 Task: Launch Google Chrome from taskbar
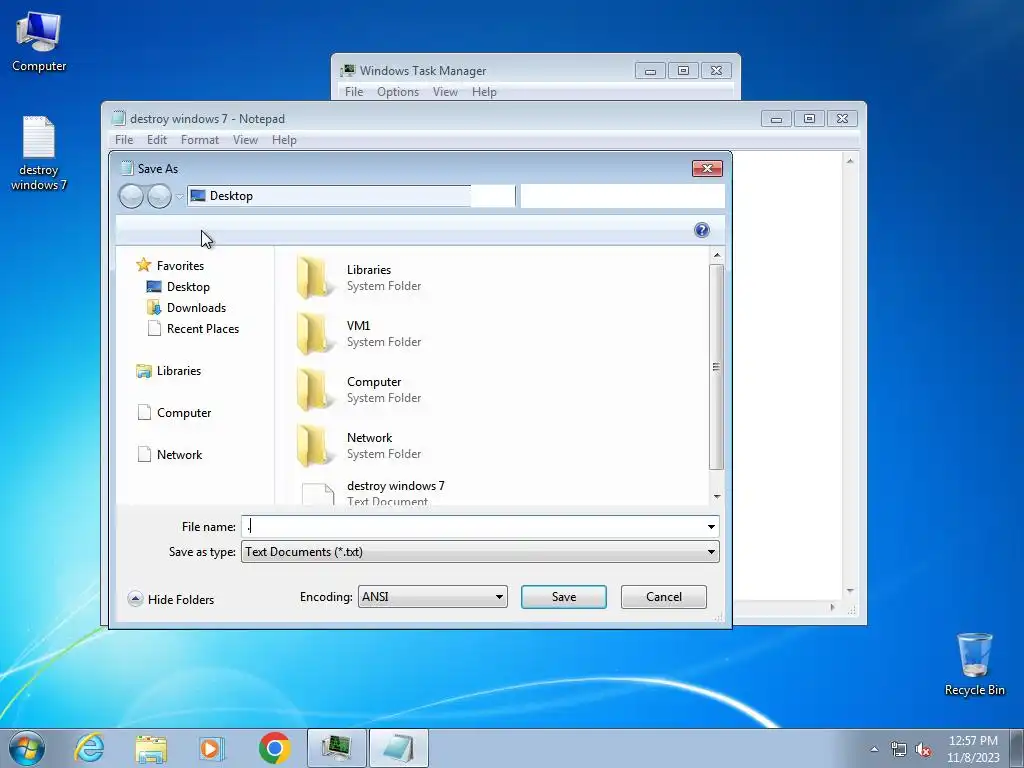click(x=274, y=748)
